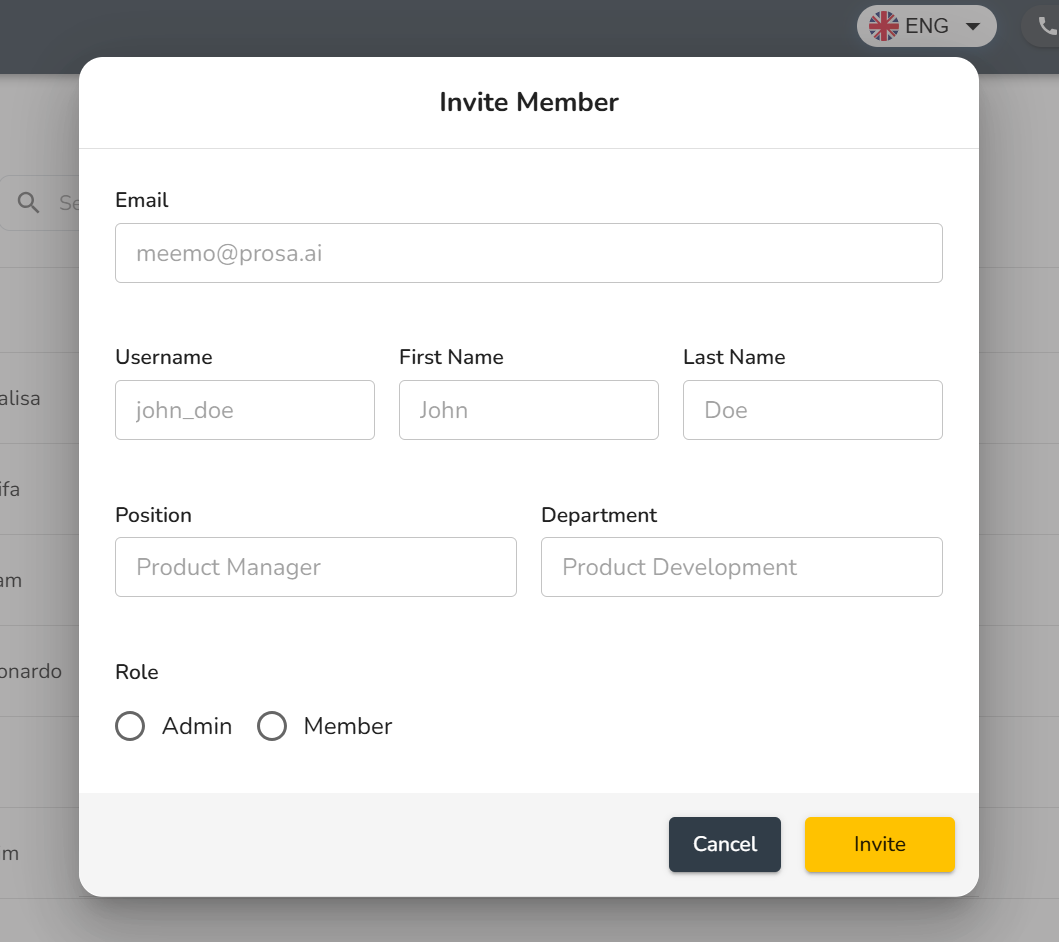Image resolution: width=1059 pixels, height=942 pixels.
Task: Click the First Name input box
Action: [x=528, y=410]
